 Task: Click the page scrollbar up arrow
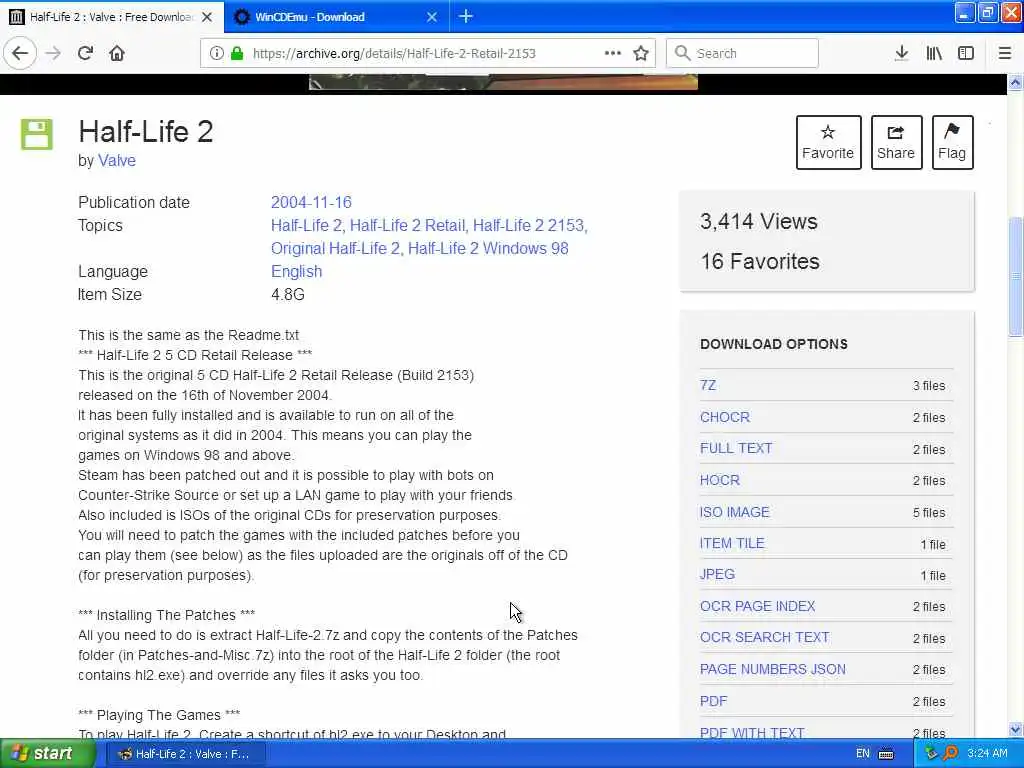pyautogui.click(x=1015, y=82)
